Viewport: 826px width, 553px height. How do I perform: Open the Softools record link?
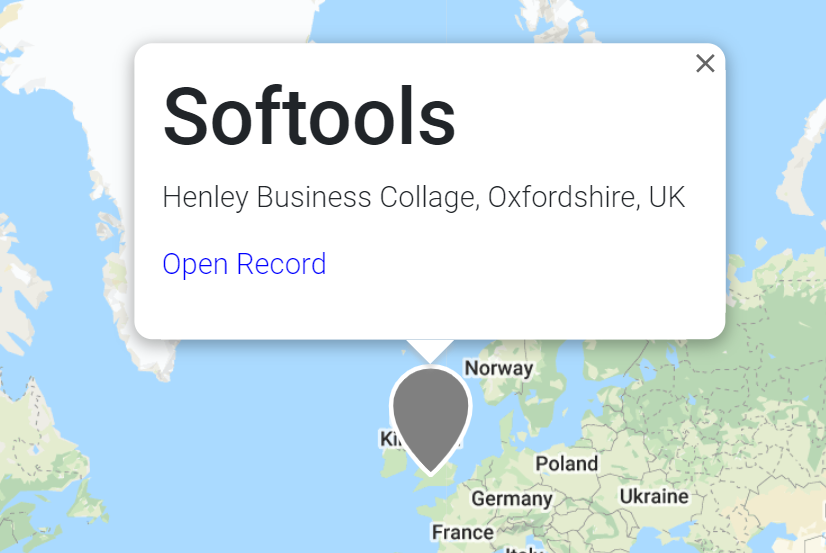[x=244, y=264]
